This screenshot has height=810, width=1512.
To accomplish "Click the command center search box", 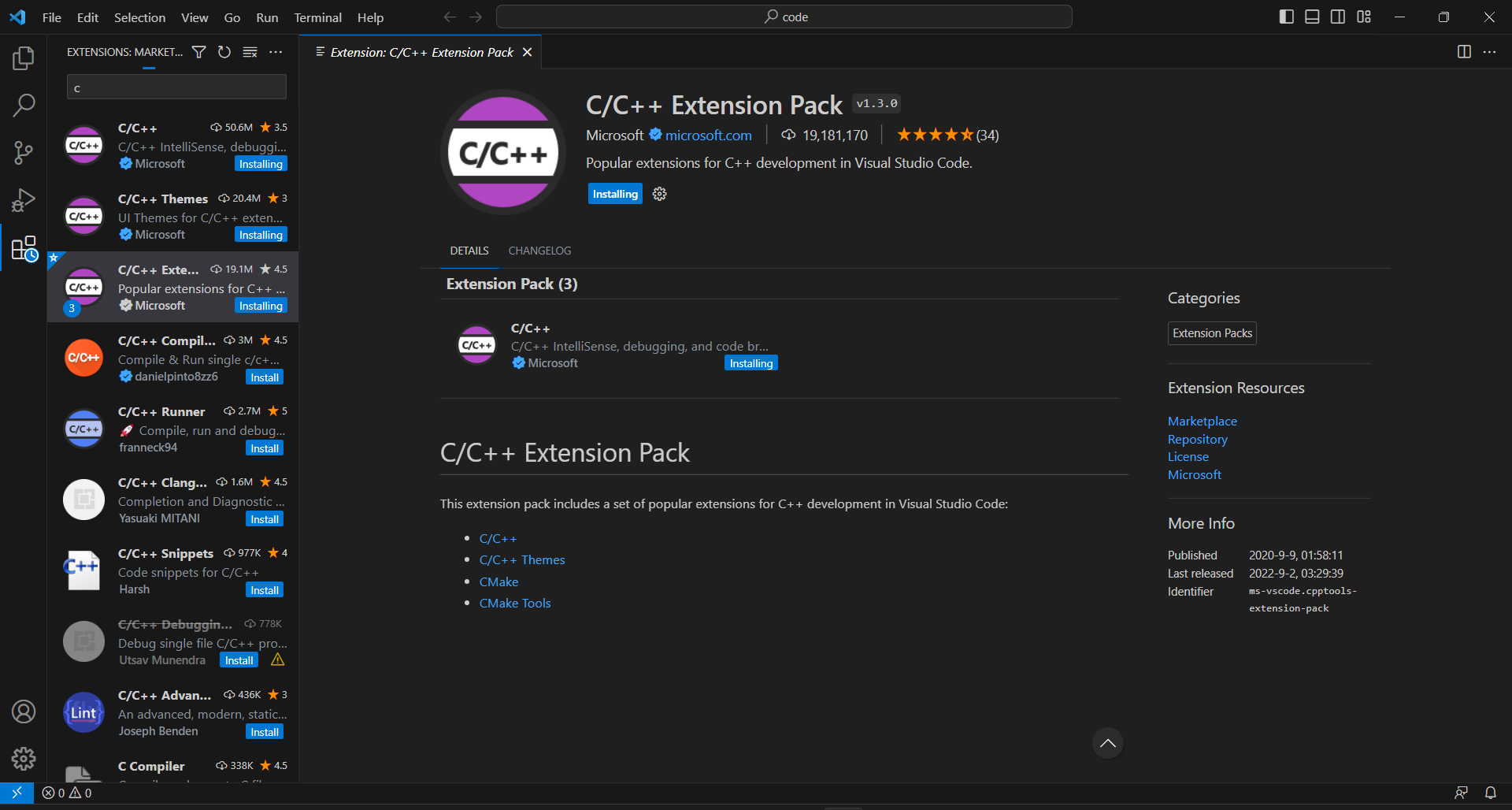I will point(784,17).
